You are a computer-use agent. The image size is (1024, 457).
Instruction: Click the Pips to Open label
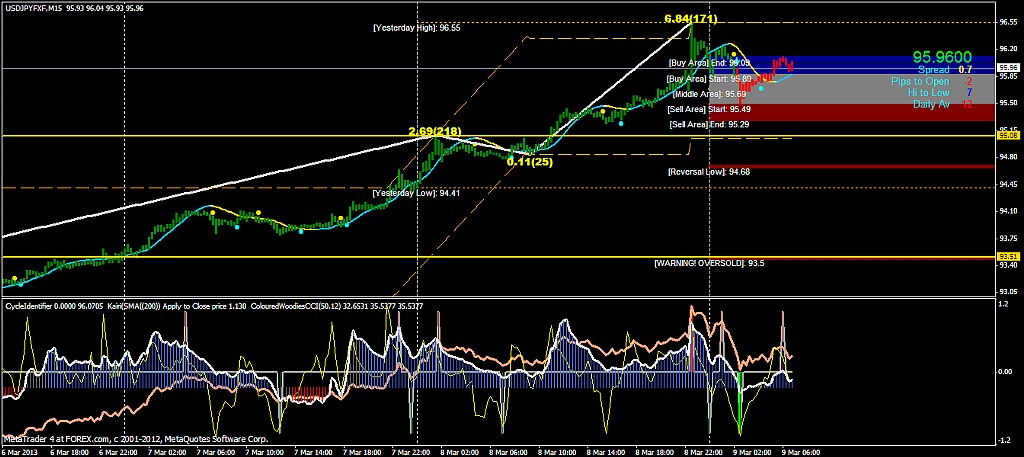point(920,81)
